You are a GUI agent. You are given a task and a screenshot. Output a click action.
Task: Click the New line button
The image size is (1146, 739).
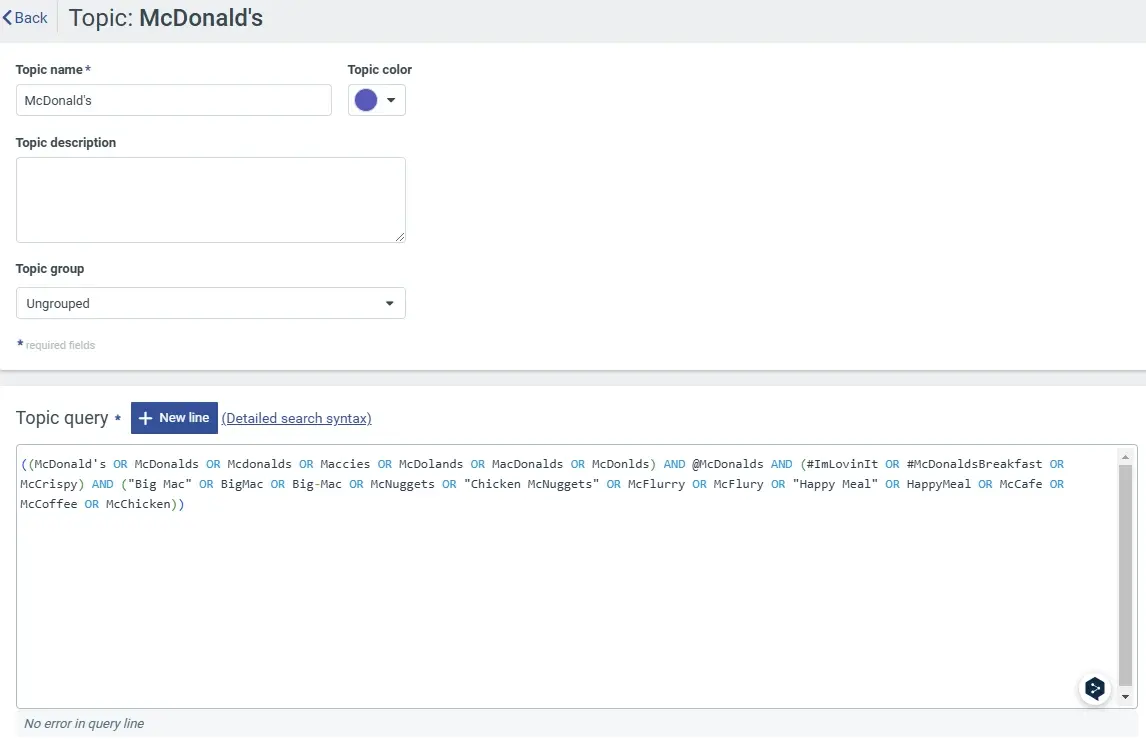[173, 417]
